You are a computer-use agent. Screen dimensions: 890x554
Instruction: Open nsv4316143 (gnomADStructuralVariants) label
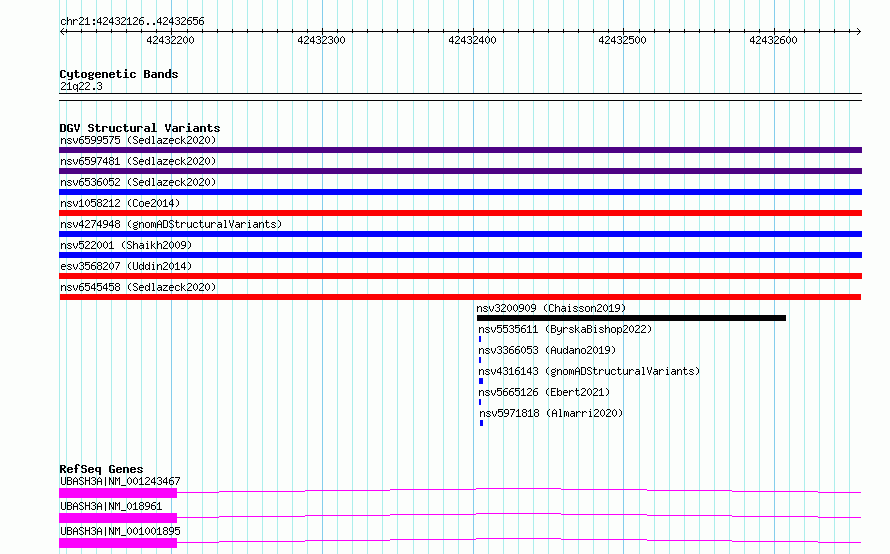pyautogui.click(x=589, y=371)
